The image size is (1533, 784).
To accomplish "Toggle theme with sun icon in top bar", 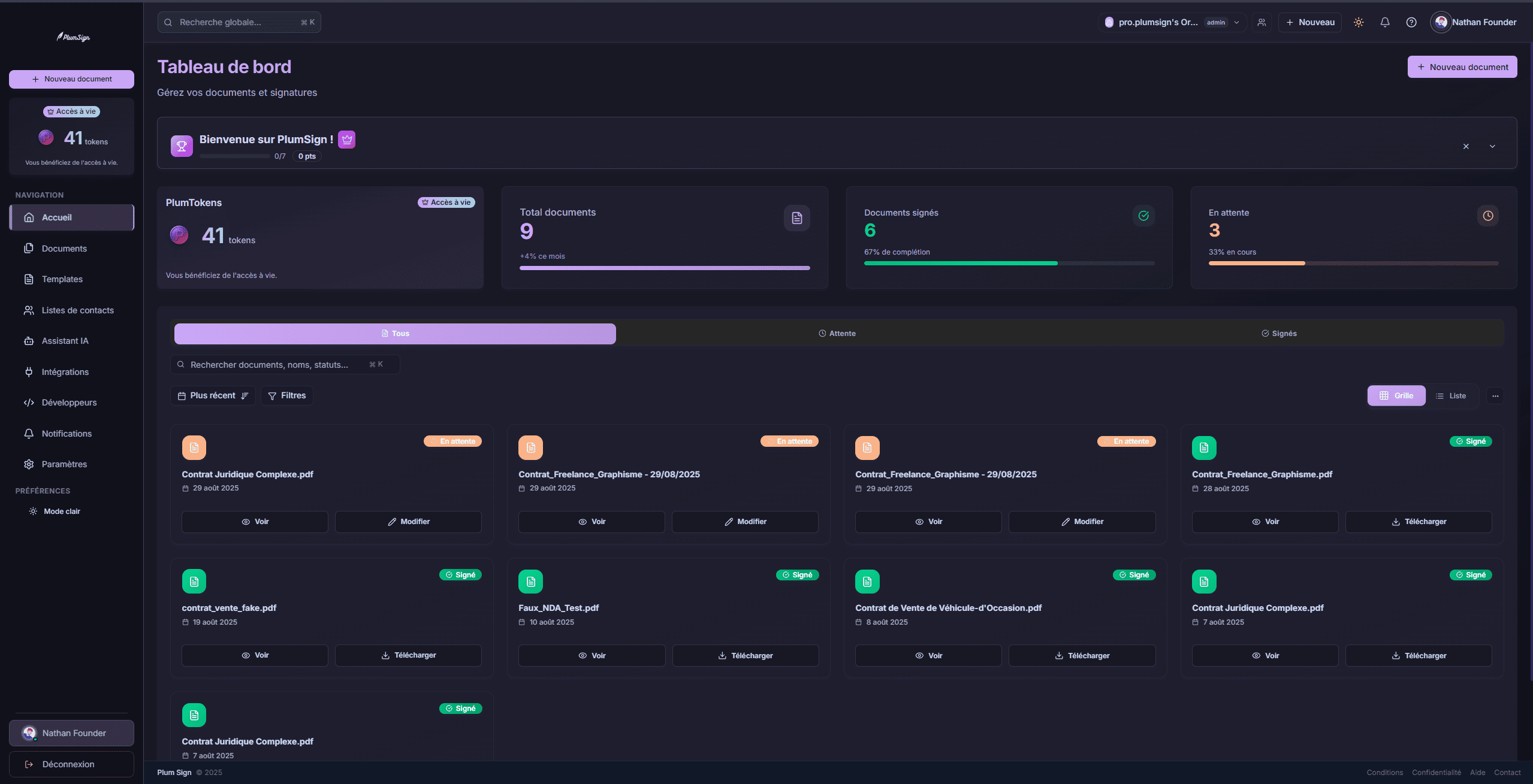I will [1359, 22].
